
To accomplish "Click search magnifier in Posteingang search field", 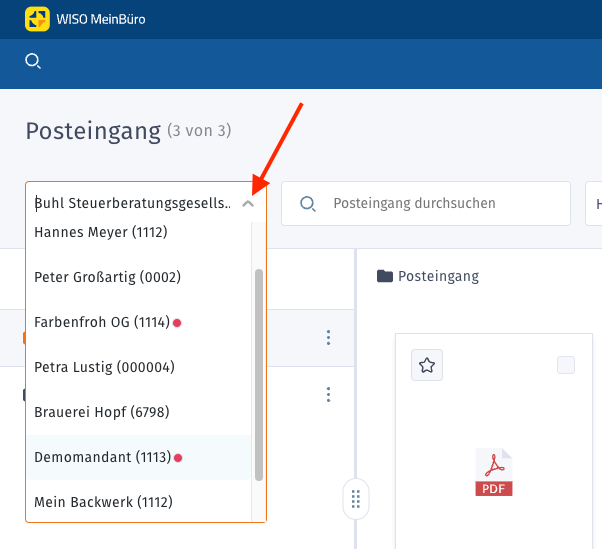I will tap(308, 204).
